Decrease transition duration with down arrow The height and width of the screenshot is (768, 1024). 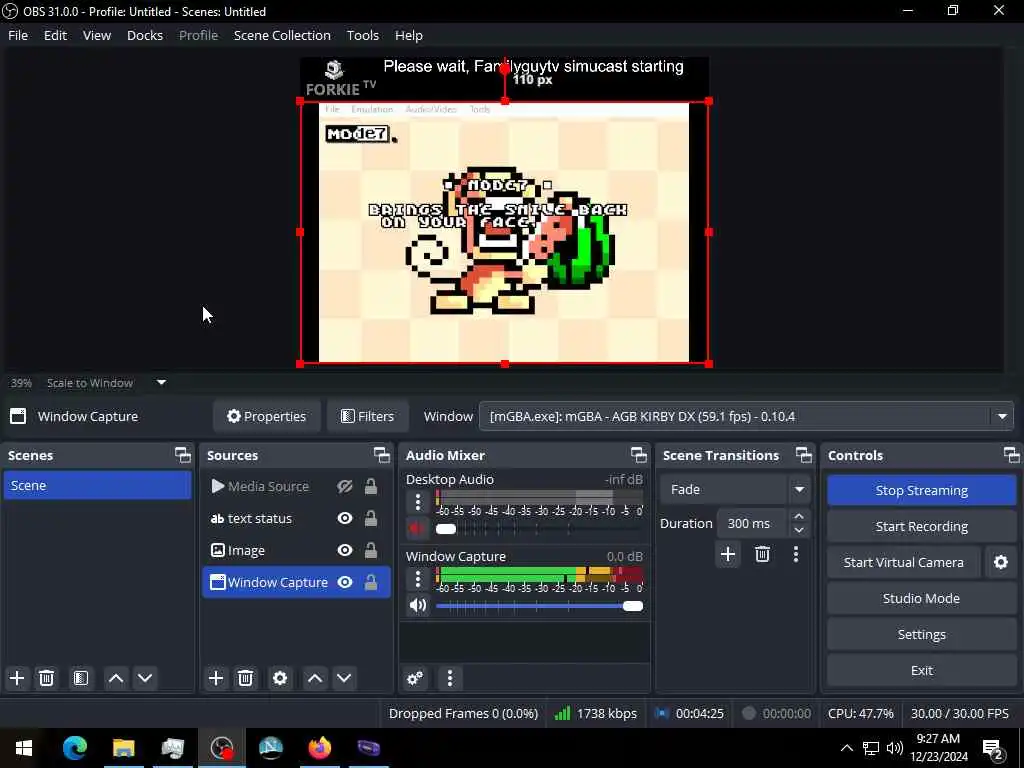[799, 530]
